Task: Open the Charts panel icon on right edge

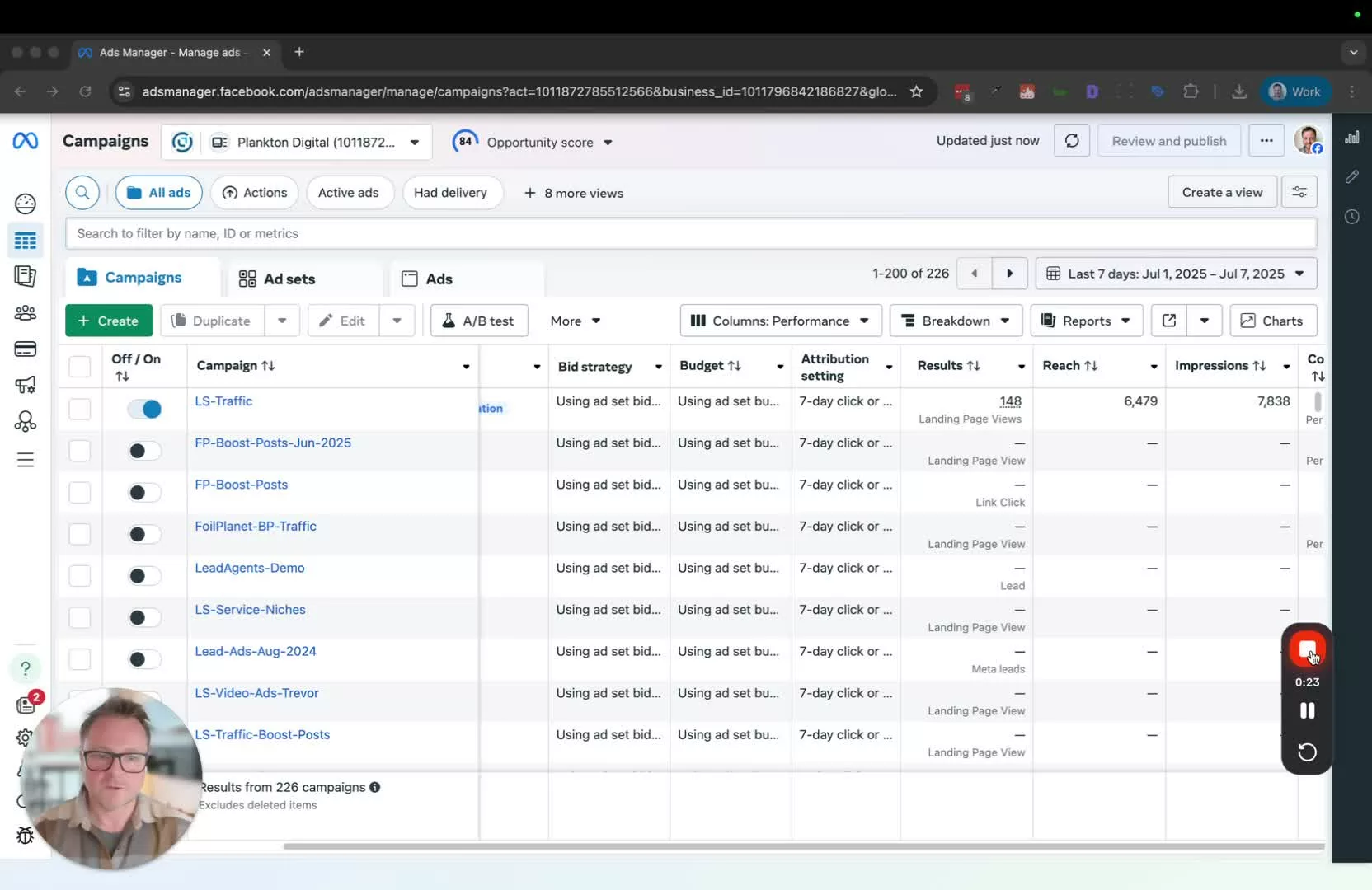Action: click(1353, 137)
